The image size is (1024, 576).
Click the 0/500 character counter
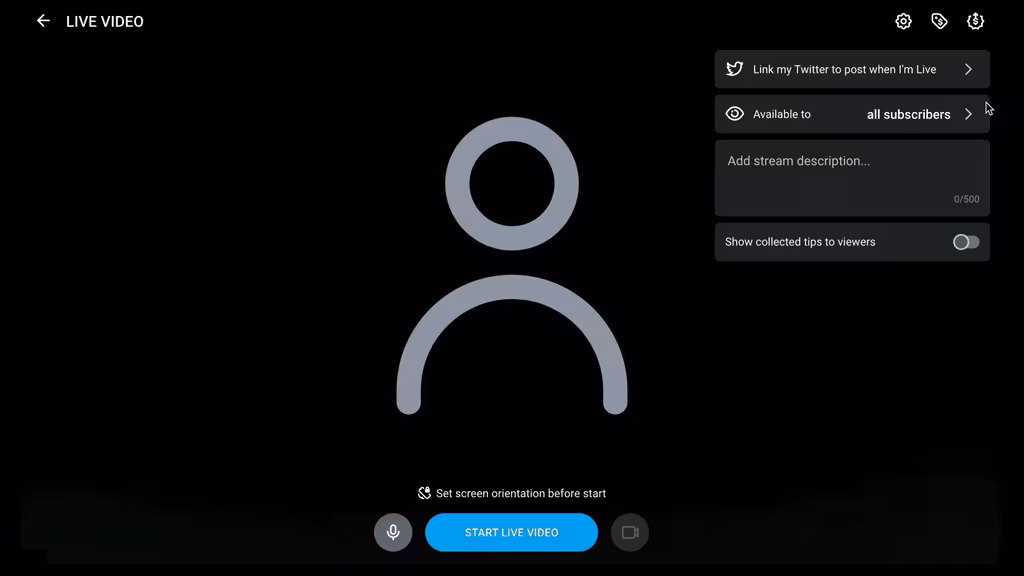pos(967,199)
